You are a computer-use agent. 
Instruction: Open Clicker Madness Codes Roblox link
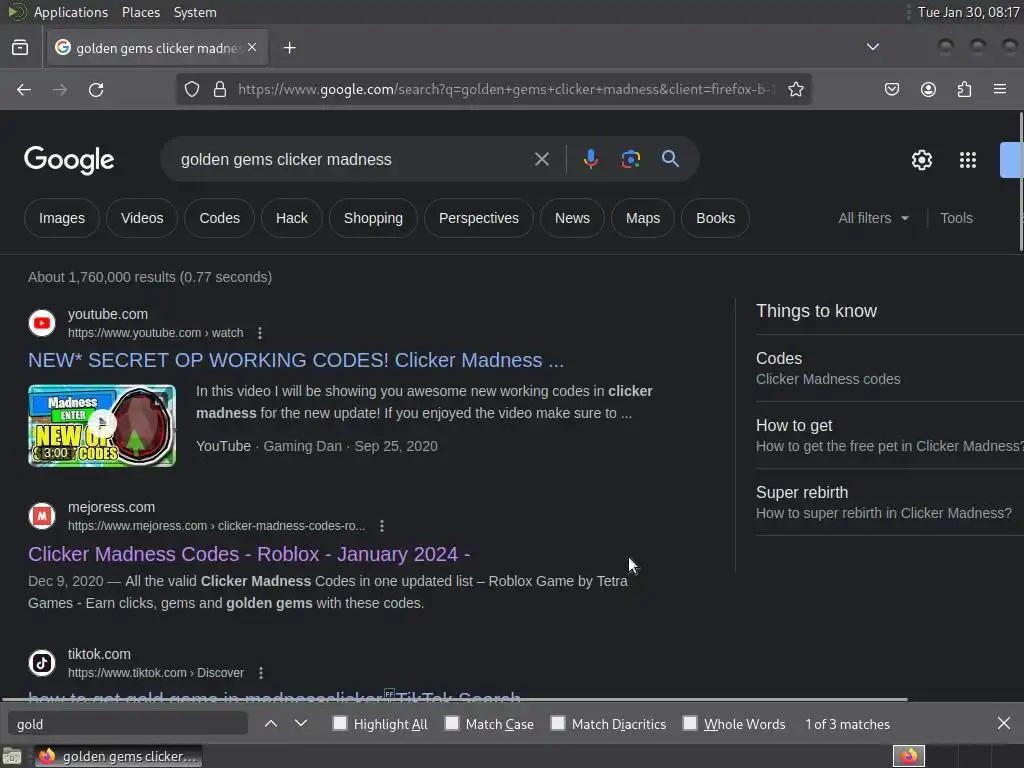(249, 554)
